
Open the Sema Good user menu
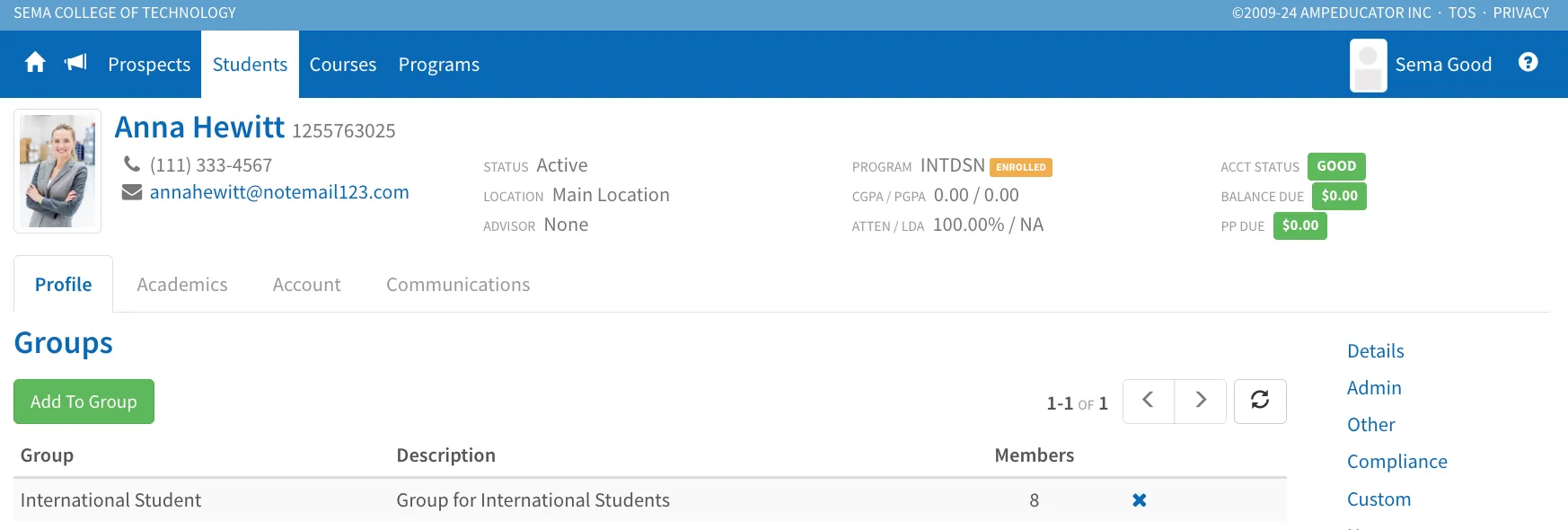coord(1443,65)
